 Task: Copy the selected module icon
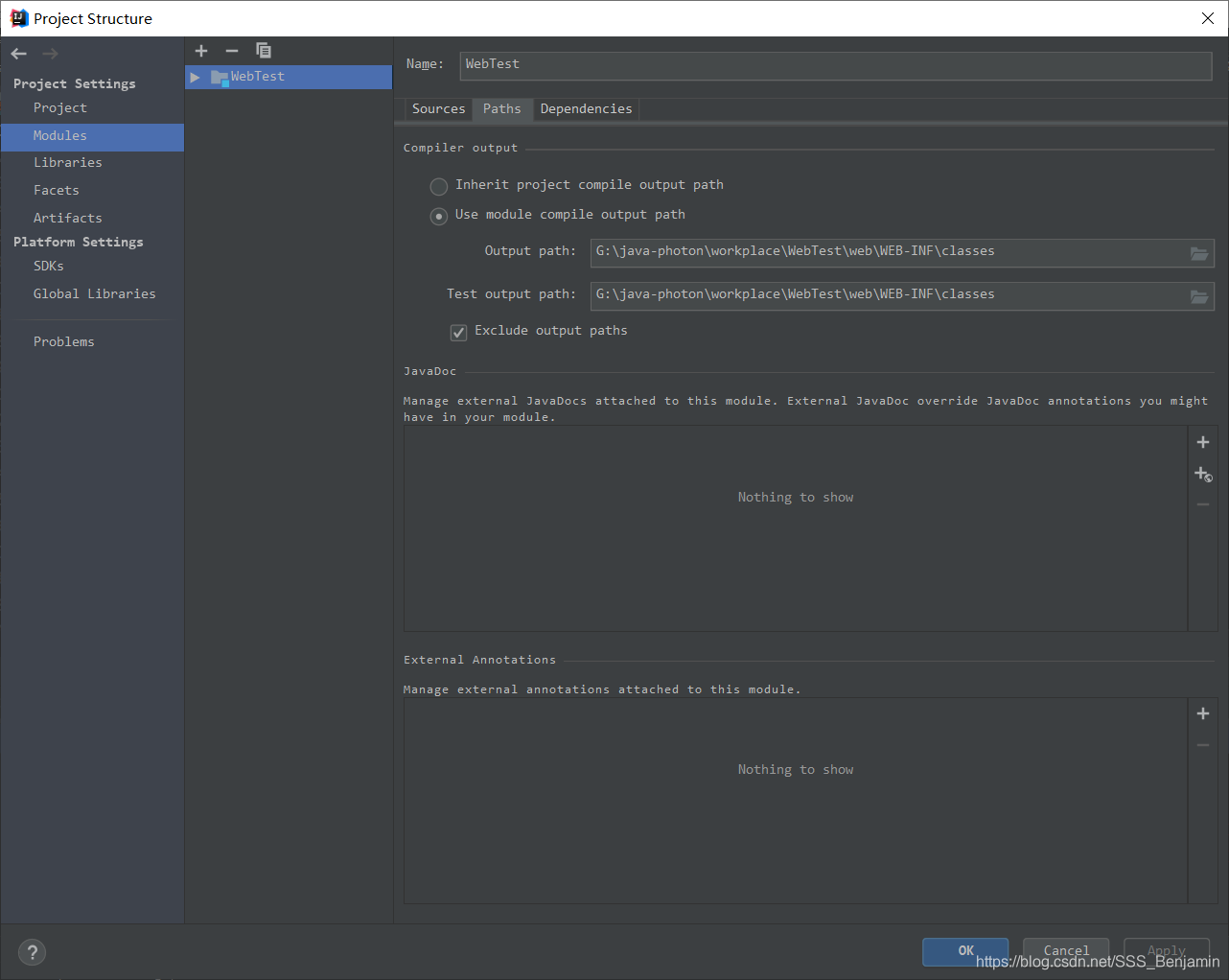(x=264, y=51)
